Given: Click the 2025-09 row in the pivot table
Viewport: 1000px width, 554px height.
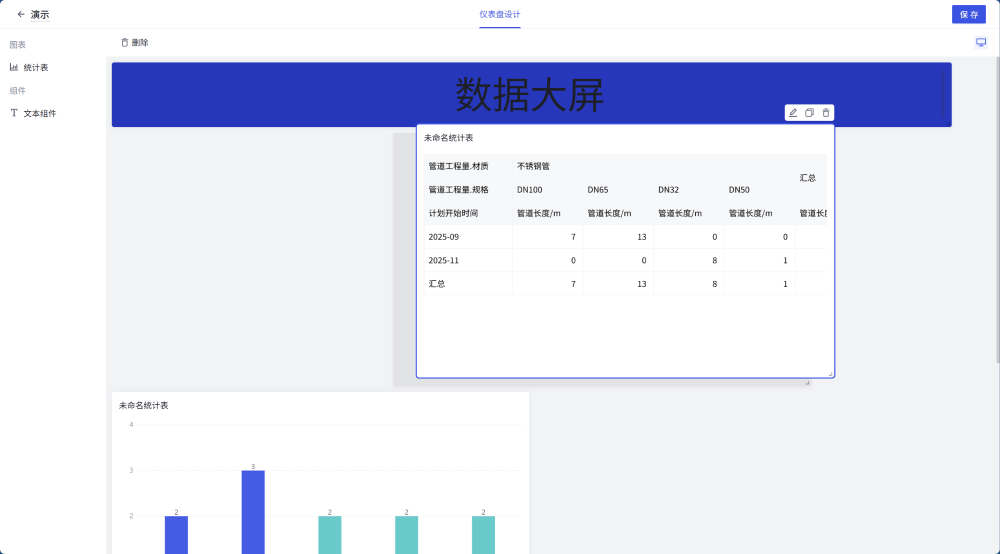Looking at the screenshot, I should pos(445,236).
